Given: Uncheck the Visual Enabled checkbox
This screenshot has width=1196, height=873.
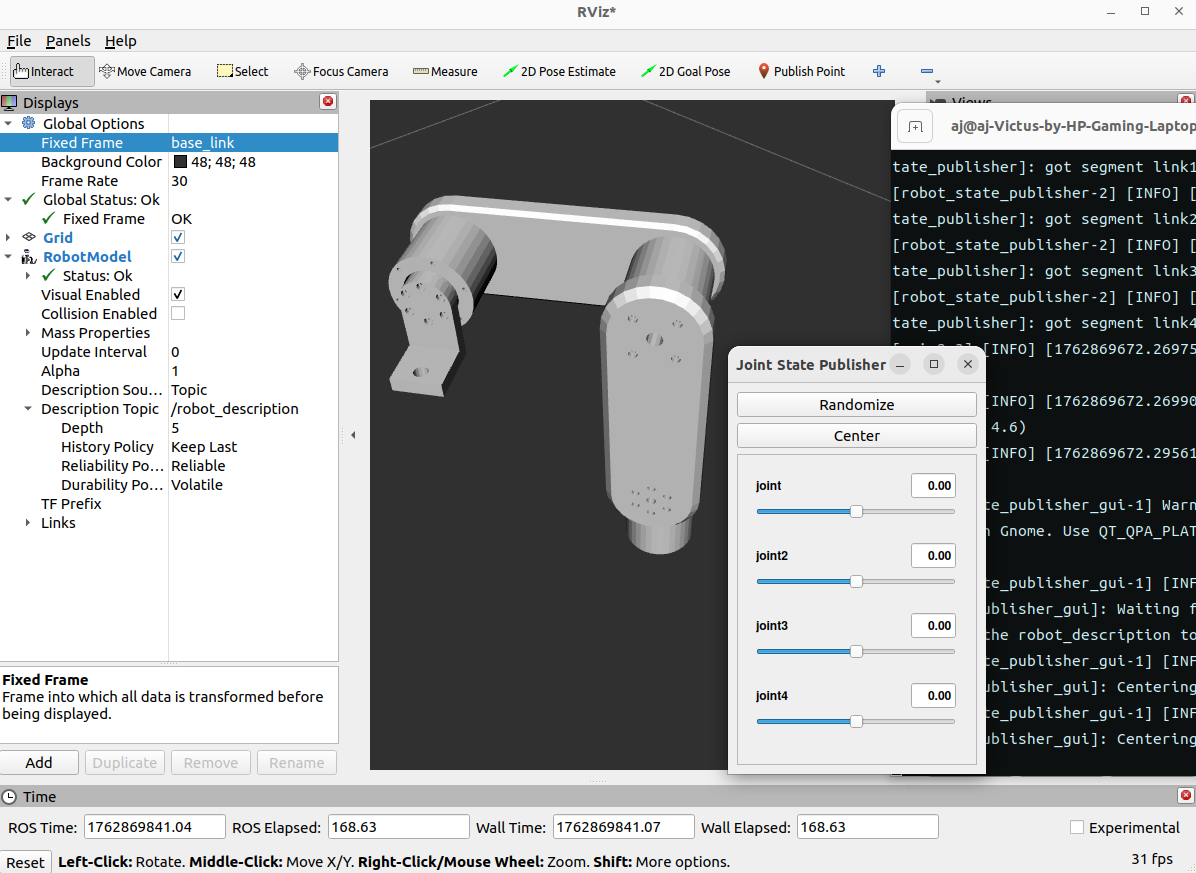Looking at the screenshot, I should (x=178, y=294).
